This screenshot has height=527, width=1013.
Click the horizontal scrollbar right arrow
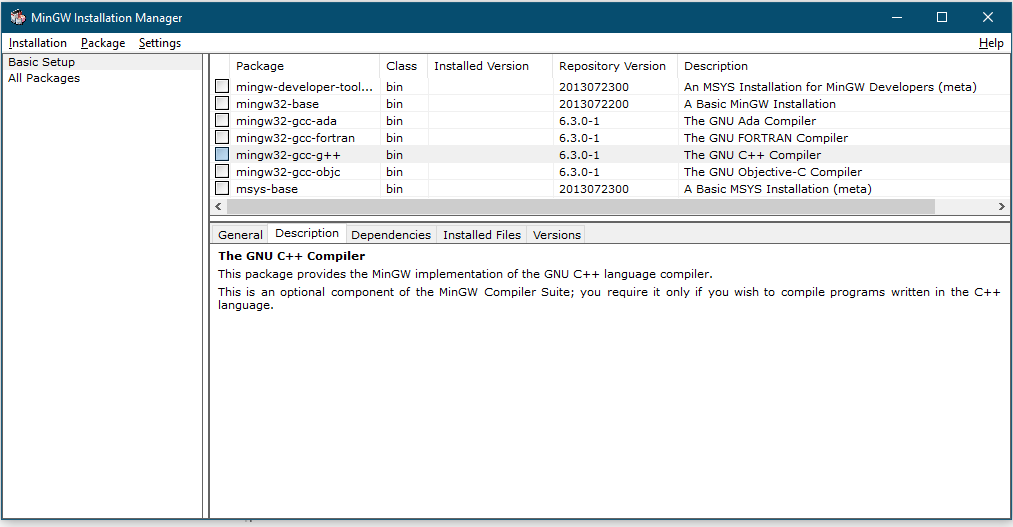tap(1001, 207)
